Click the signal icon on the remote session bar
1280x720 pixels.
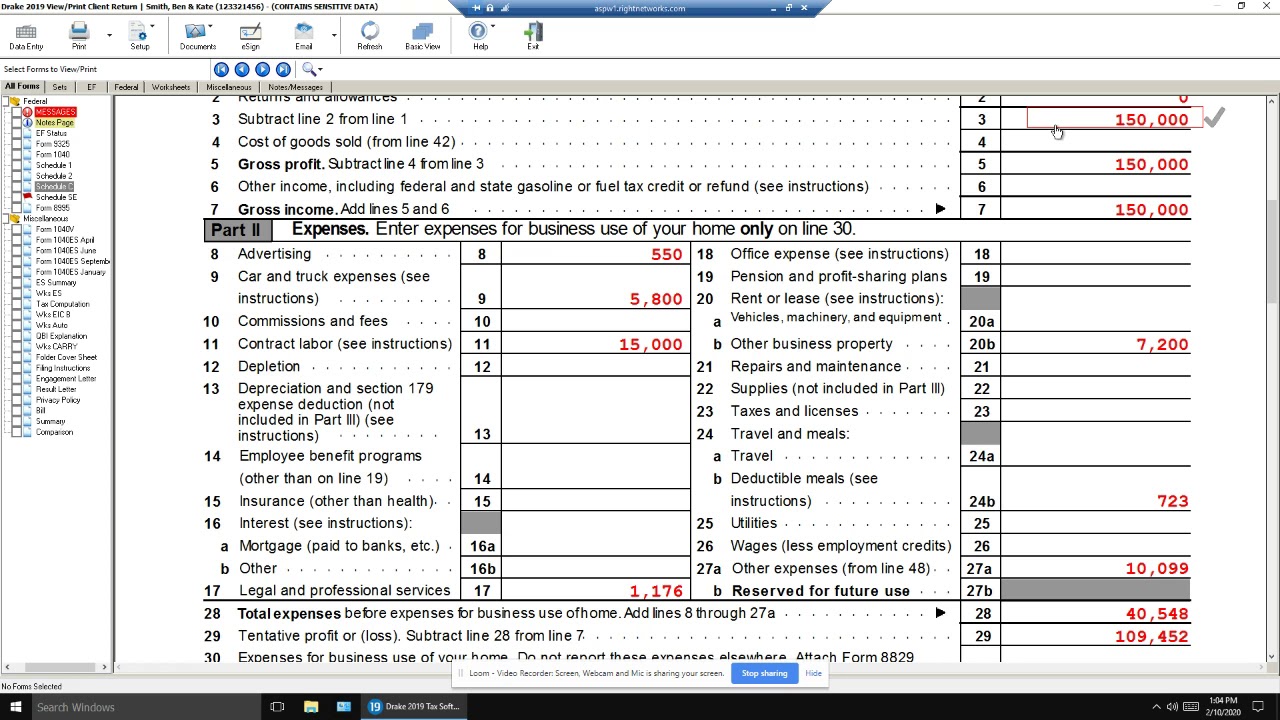pyautogui.click(x=504, y=8)
